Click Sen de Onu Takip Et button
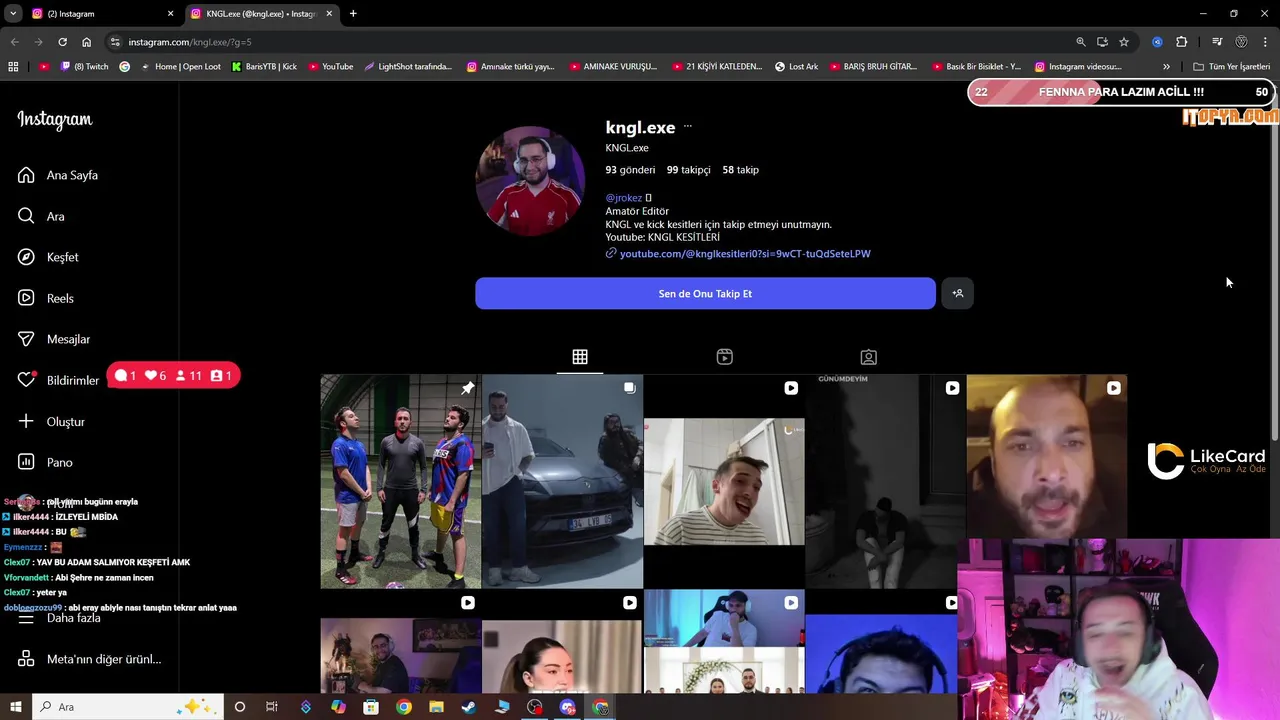1280x720 pixels. [705, 293]
